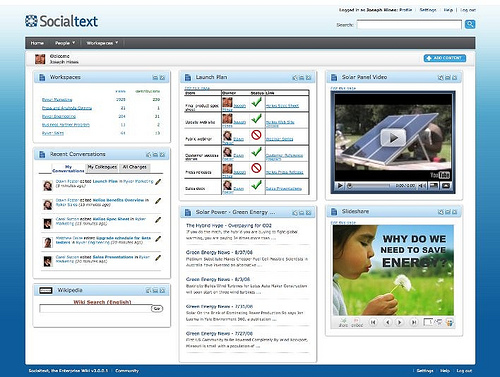The width and height of the screenshot is (500, 377).
Task: Click pencil icon beside Upgrade schedule entry
Action: (x=158, y=239)
